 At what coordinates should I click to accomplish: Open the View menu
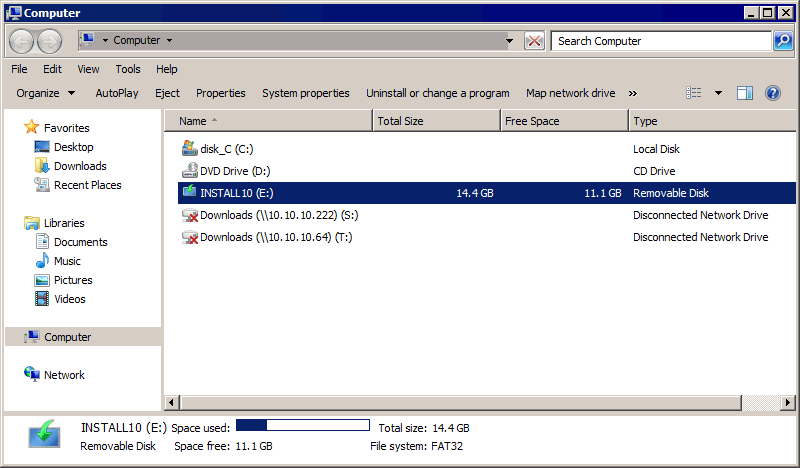pyautogui.click(x=88, y=69)
